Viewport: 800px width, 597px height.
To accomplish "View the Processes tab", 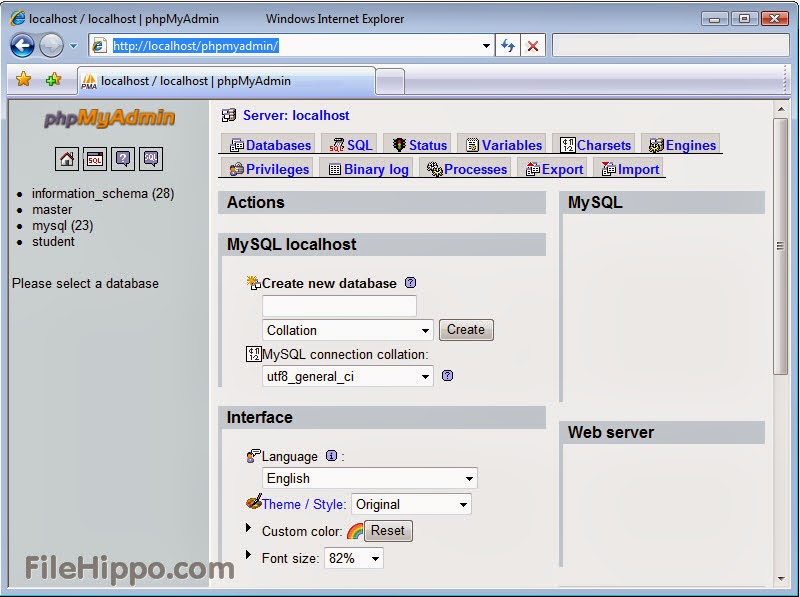I will 467,169.
